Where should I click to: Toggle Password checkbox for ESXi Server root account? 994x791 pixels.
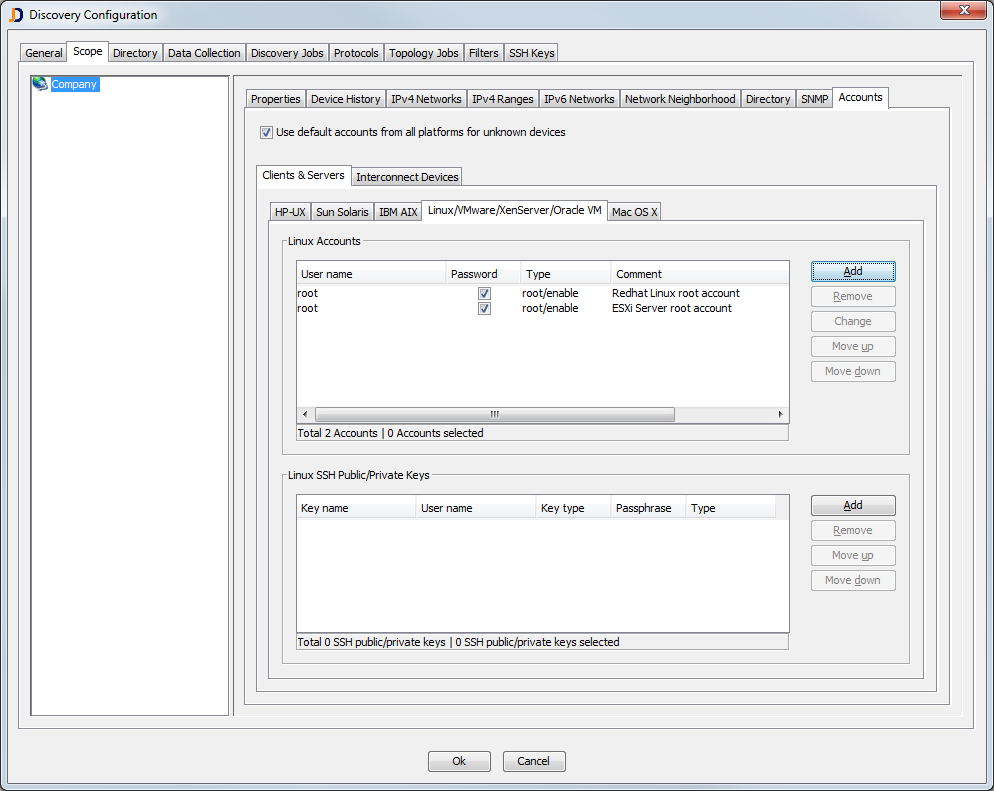click(x=484, y=308)
